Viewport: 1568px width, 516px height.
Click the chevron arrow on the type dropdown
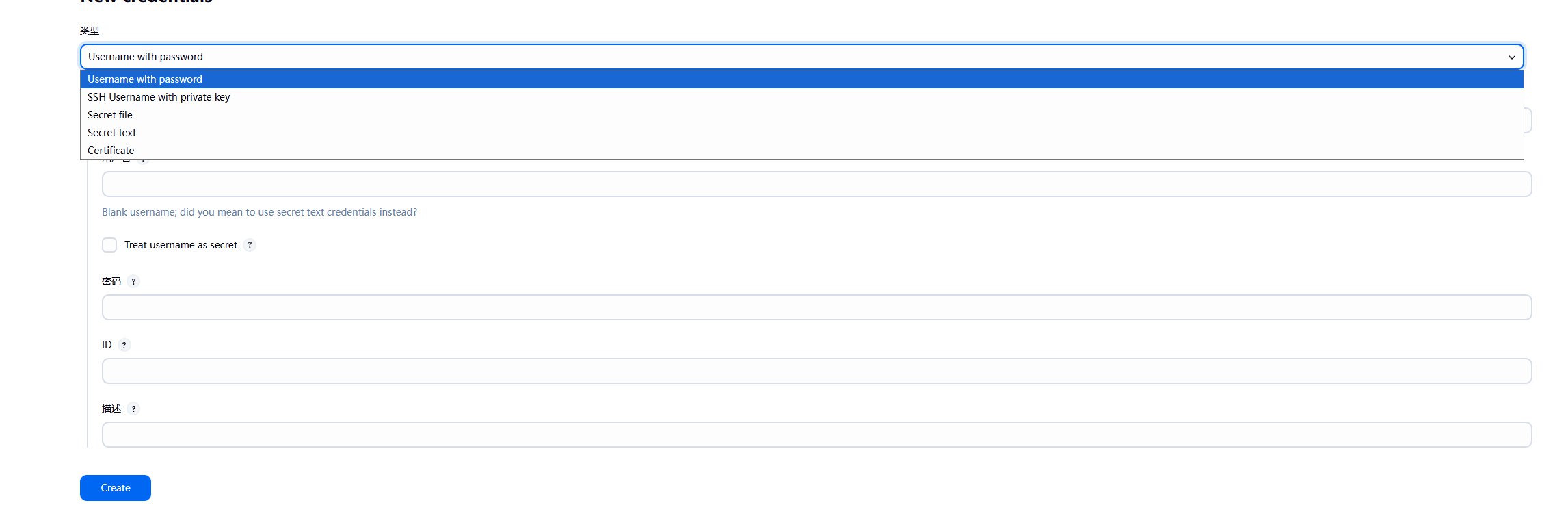point(1511,57)
